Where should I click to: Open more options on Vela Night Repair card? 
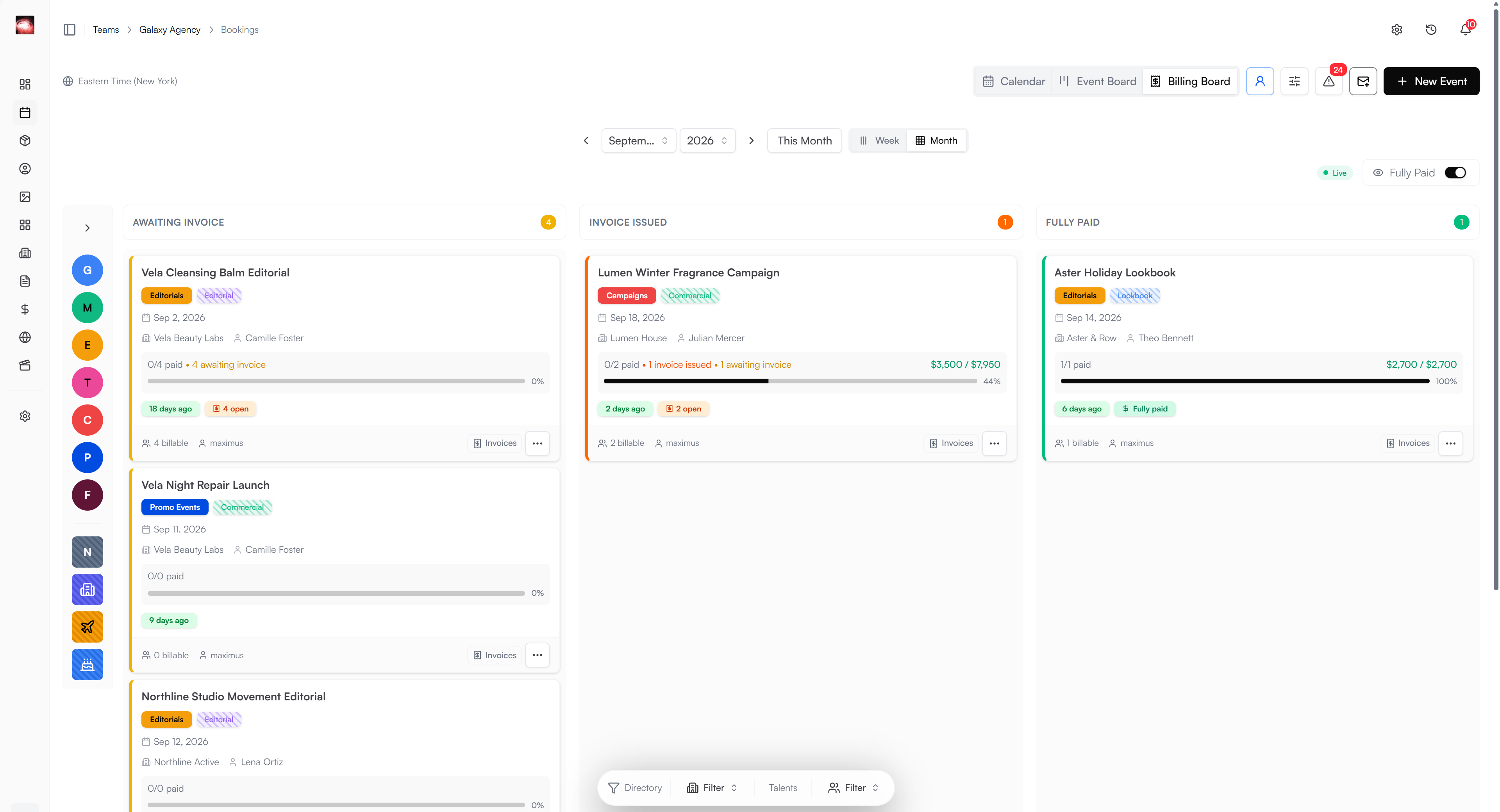(x=537, y=655)
